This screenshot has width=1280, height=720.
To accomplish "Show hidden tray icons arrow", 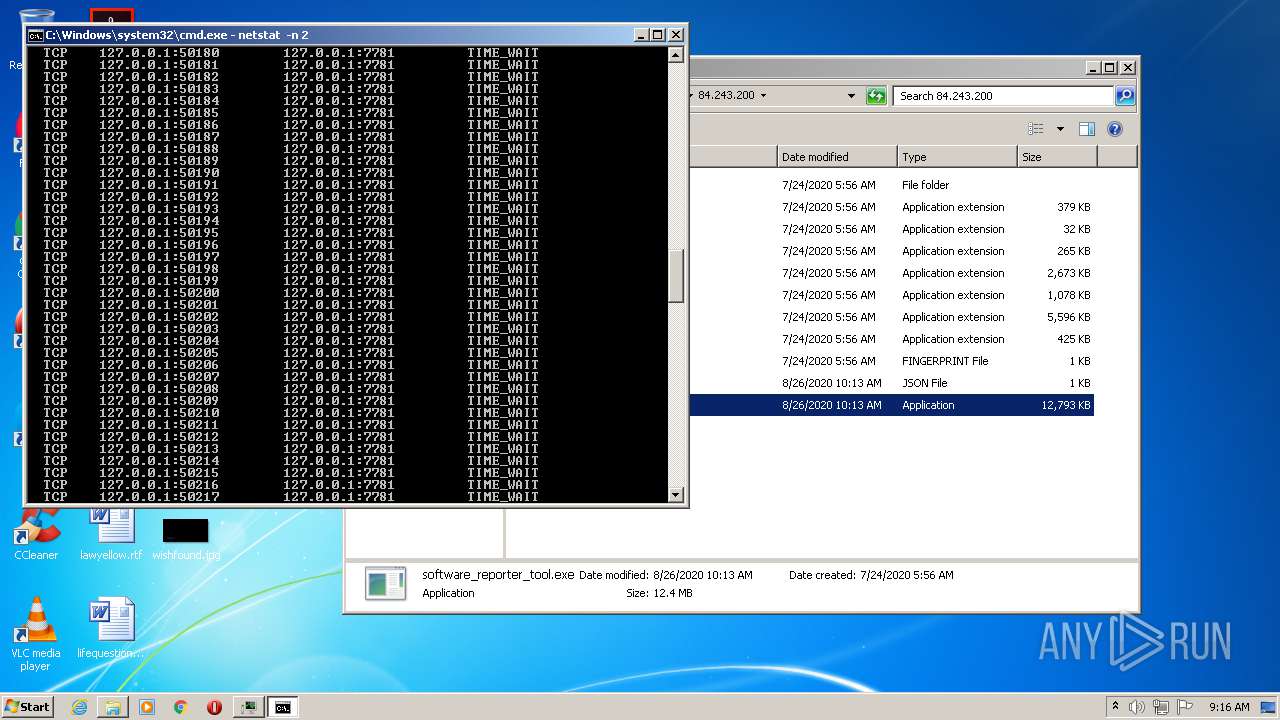I will 1115,706.
